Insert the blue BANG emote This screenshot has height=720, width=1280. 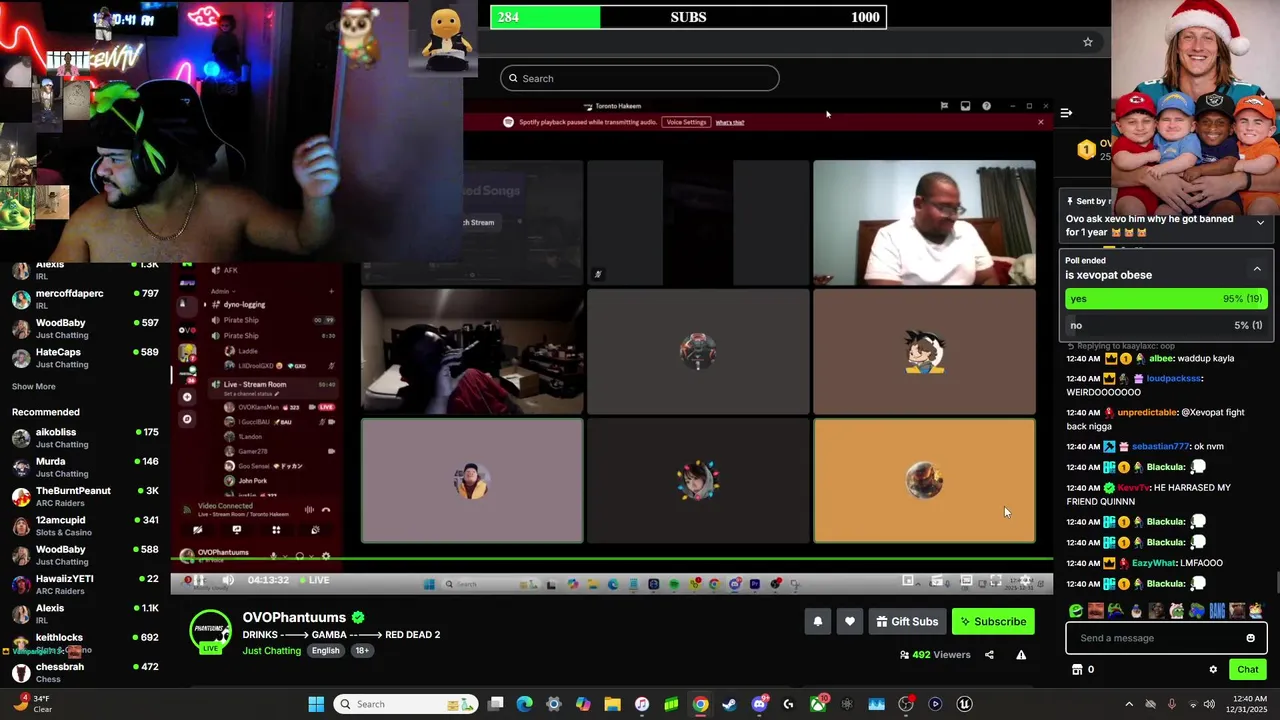[x=1217, y=611]
